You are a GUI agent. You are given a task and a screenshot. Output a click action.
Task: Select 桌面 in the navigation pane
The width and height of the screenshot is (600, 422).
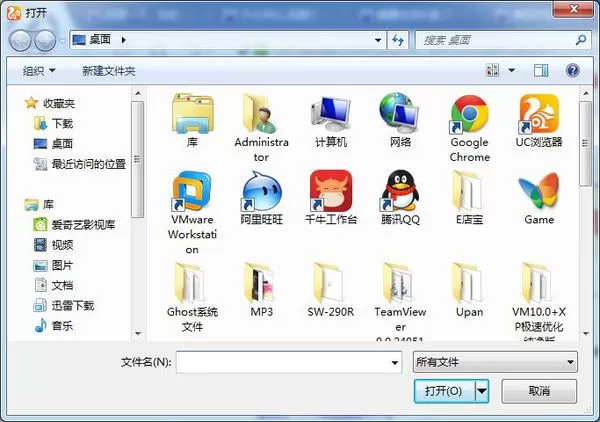point(54,143)
